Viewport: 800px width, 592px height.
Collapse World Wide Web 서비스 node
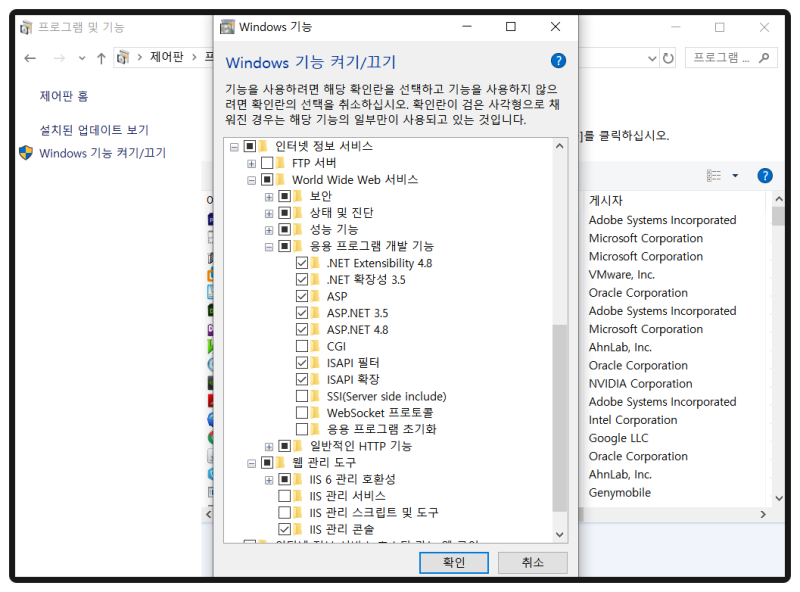click(x=251, y=180)
